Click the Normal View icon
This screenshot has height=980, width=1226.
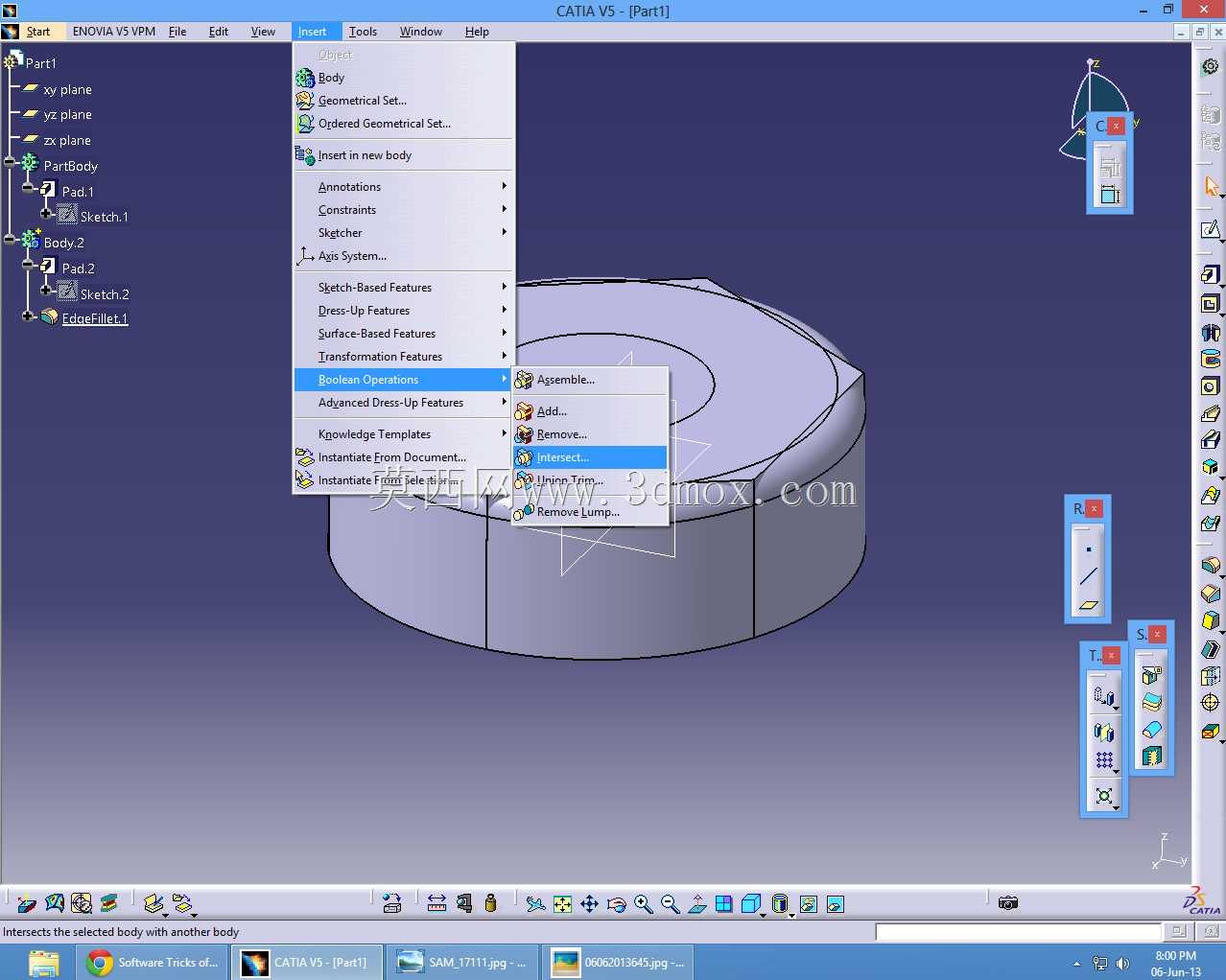click(x=697, y=903)
